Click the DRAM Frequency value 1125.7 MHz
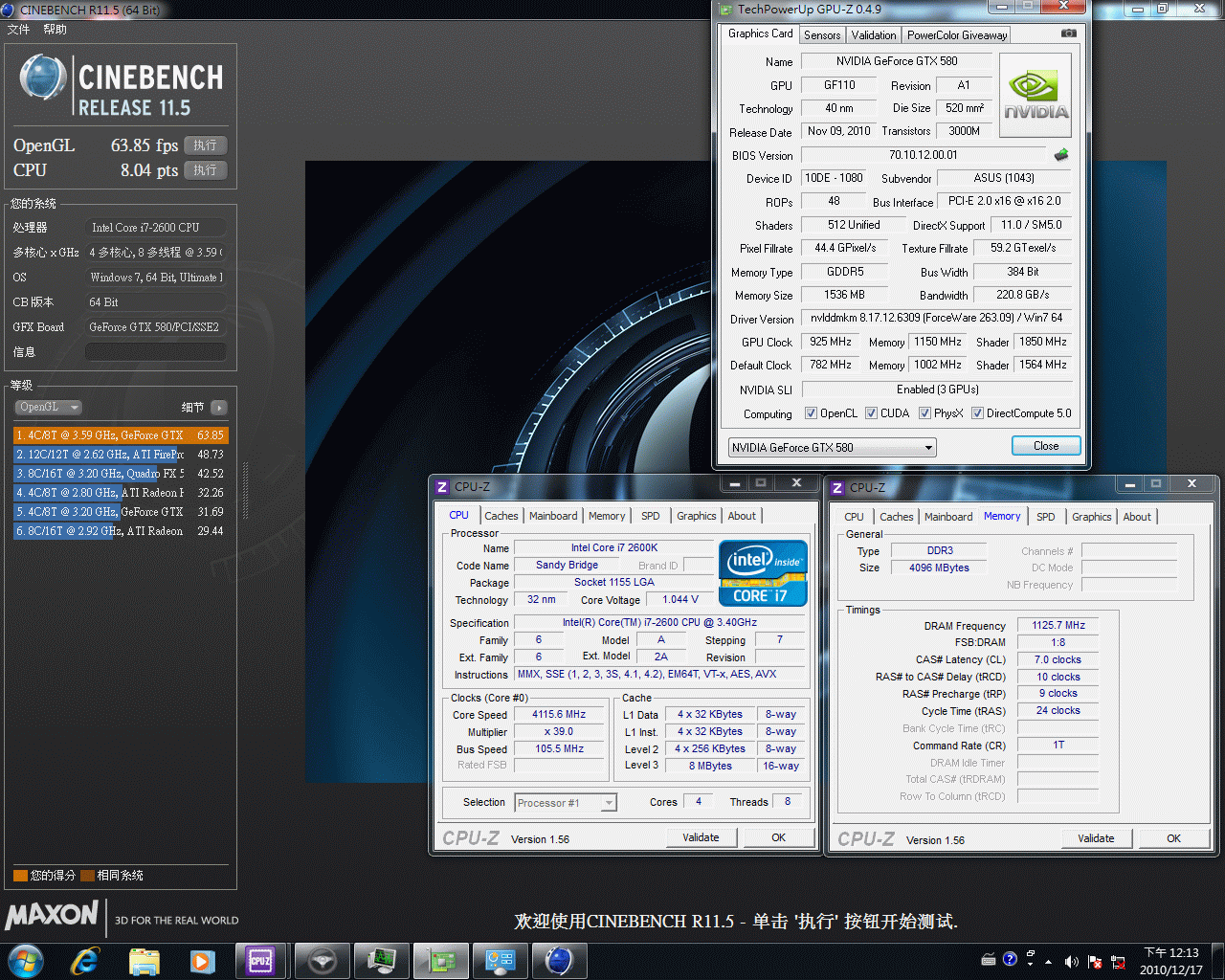The height and width of the screenshot is (980, 1225). (x=1058, y=625)
